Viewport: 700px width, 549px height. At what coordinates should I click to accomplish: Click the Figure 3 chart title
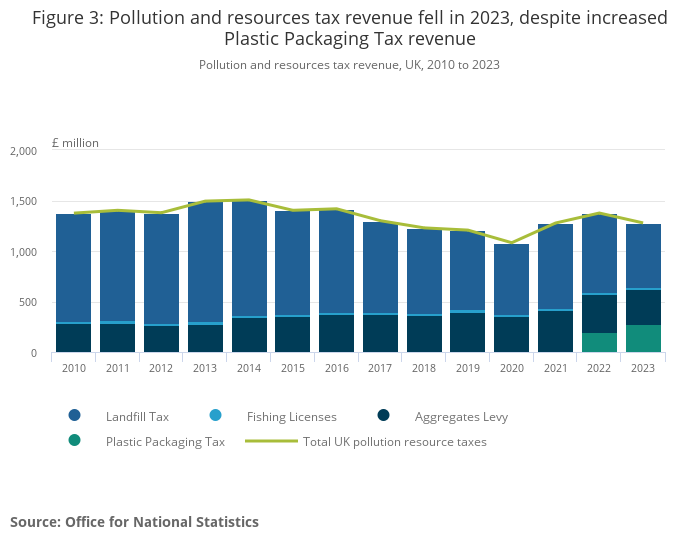point(349,29)
